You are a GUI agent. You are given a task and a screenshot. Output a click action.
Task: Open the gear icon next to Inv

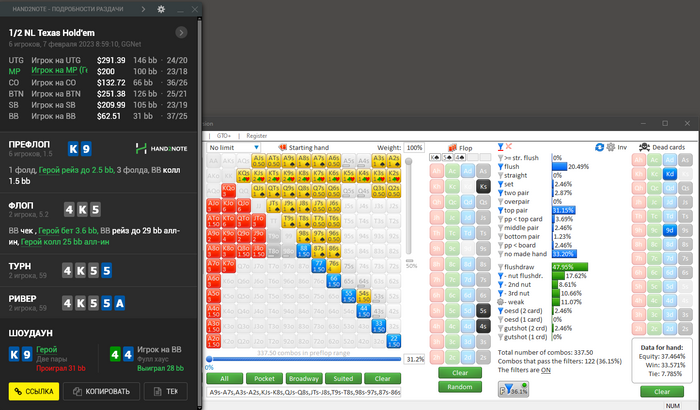(x=610, y=147)
